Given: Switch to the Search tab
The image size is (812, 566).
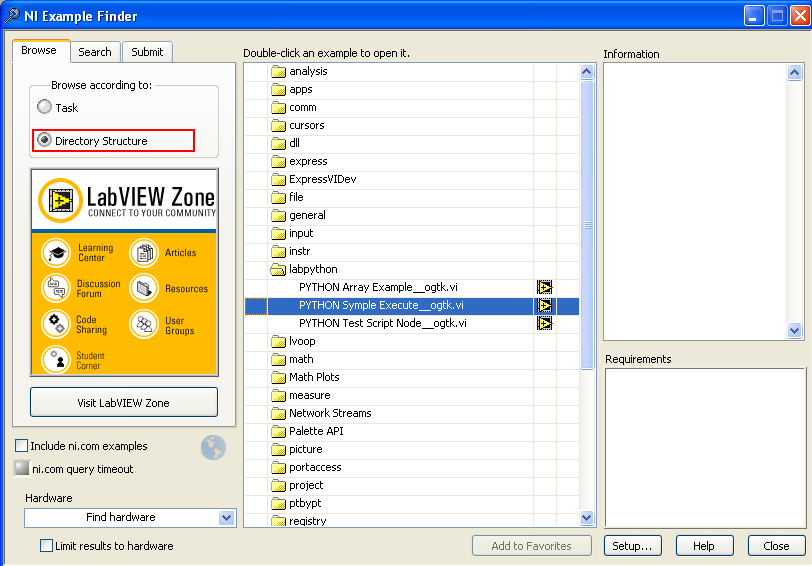Looking at the screenshot, I should tap(95, 52).
